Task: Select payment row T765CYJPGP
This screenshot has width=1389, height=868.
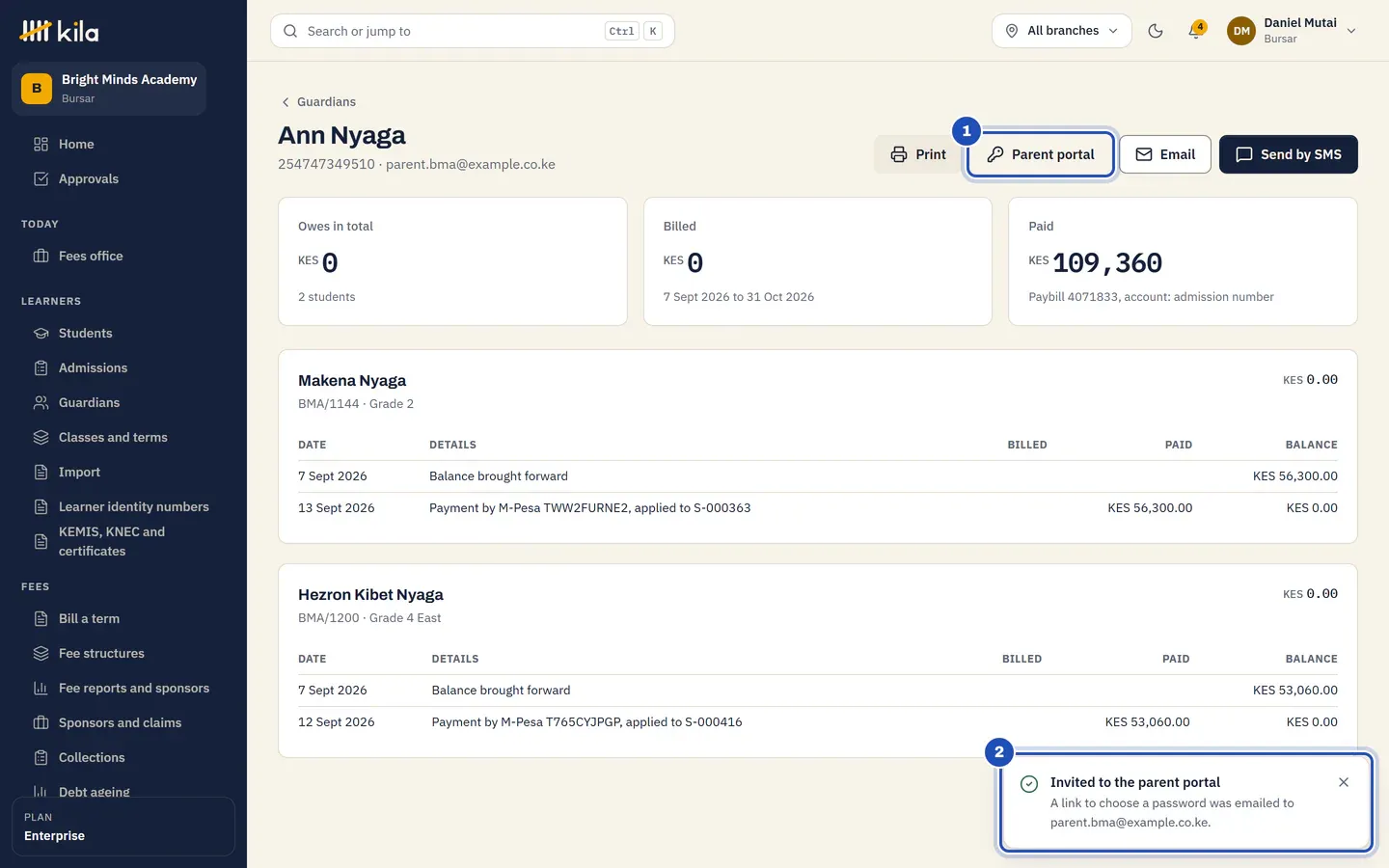Action: [x=818, y=722]
